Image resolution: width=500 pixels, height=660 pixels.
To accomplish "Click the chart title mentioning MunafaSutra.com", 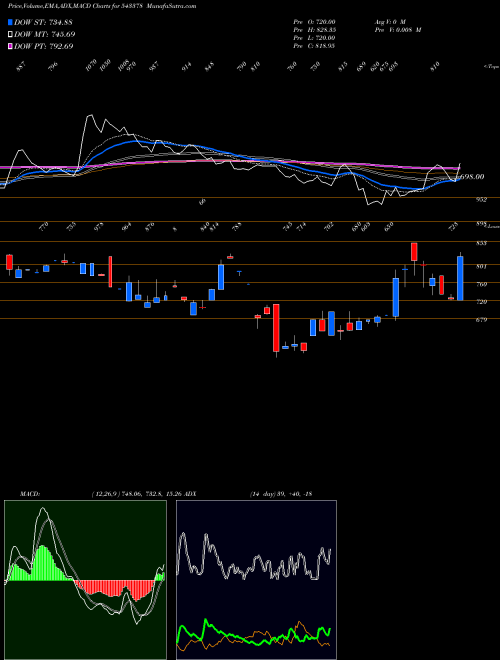I will [102, 6].
